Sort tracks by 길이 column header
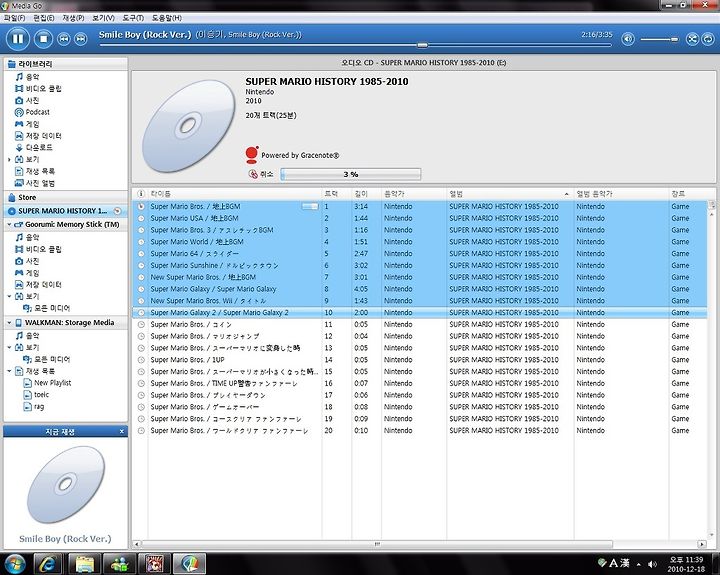Screen dimensions: 720x575 click(366, 194)
